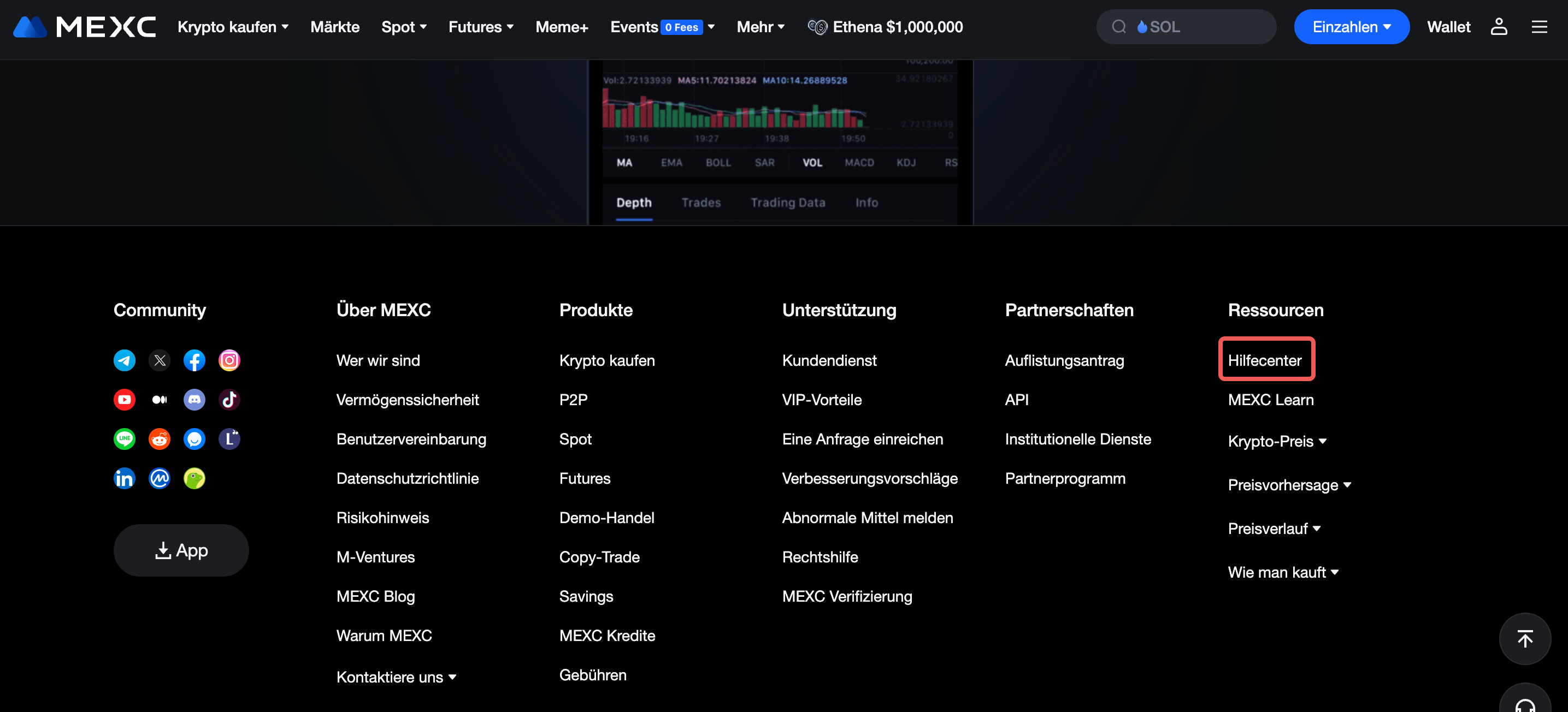Focus the SOL search field
This screenshot has height=712, width=1568.
click(1186, 27)
